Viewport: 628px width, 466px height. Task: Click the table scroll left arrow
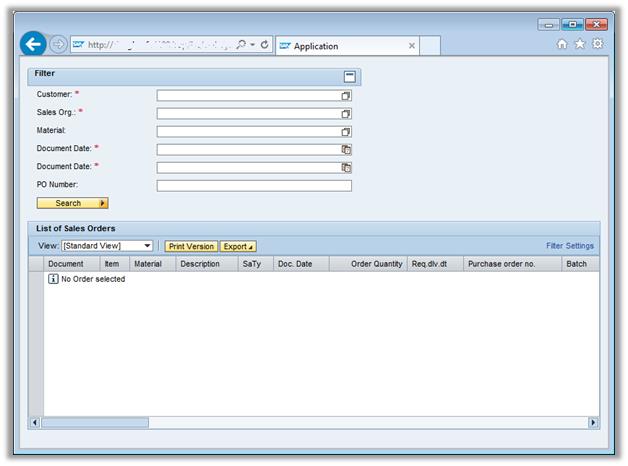coord(35,422)
